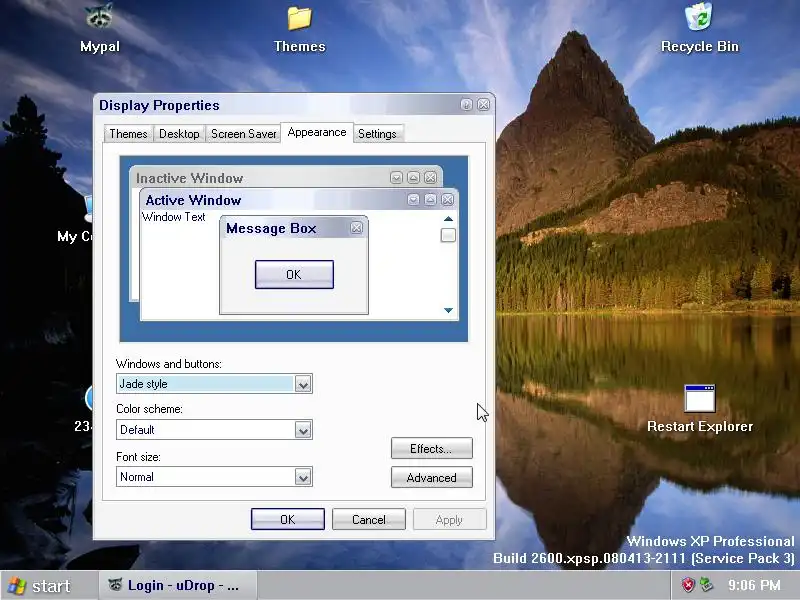Click the red shield security tray icon
The height and width of the screenshot is (600, 800).
(688, 584)
